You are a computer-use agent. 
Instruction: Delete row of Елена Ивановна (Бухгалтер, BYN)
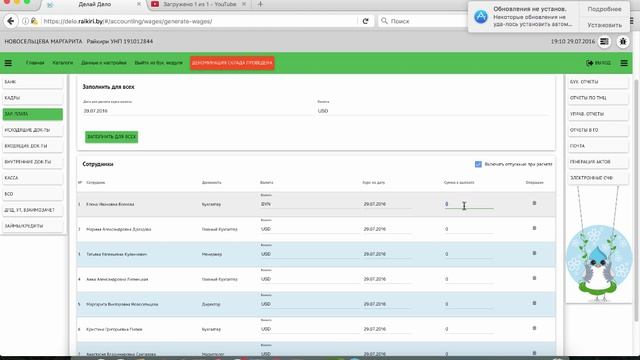coord(534,203)
